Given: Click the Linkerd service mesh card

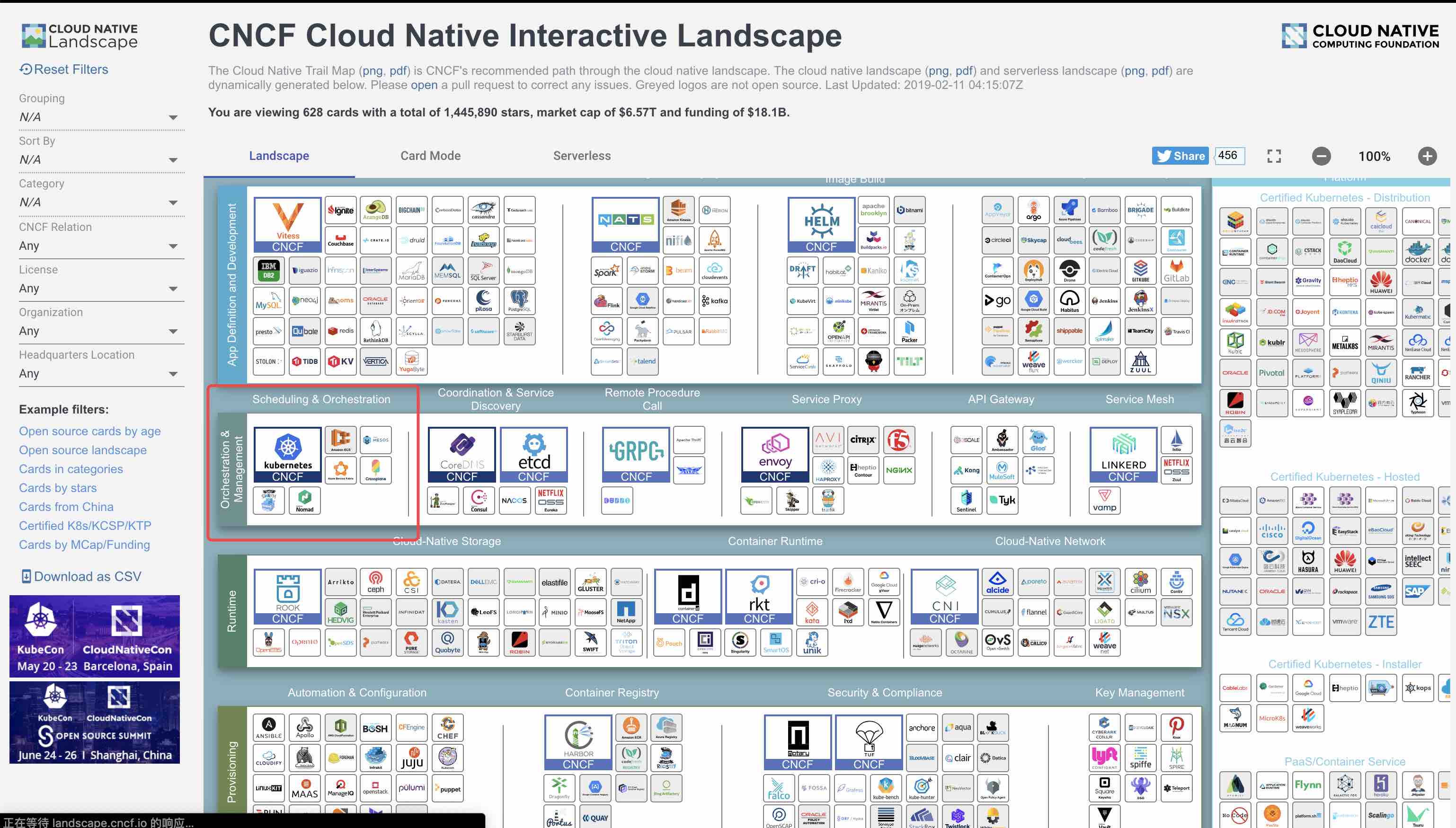Looking at the screenshot, I should [1123, 454].
